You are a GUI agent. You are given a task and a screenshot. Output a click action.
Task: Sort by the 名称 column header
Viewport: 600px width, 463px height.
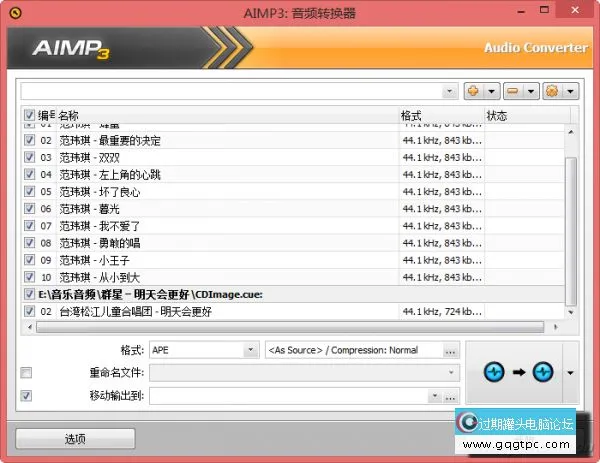(228, 115)
